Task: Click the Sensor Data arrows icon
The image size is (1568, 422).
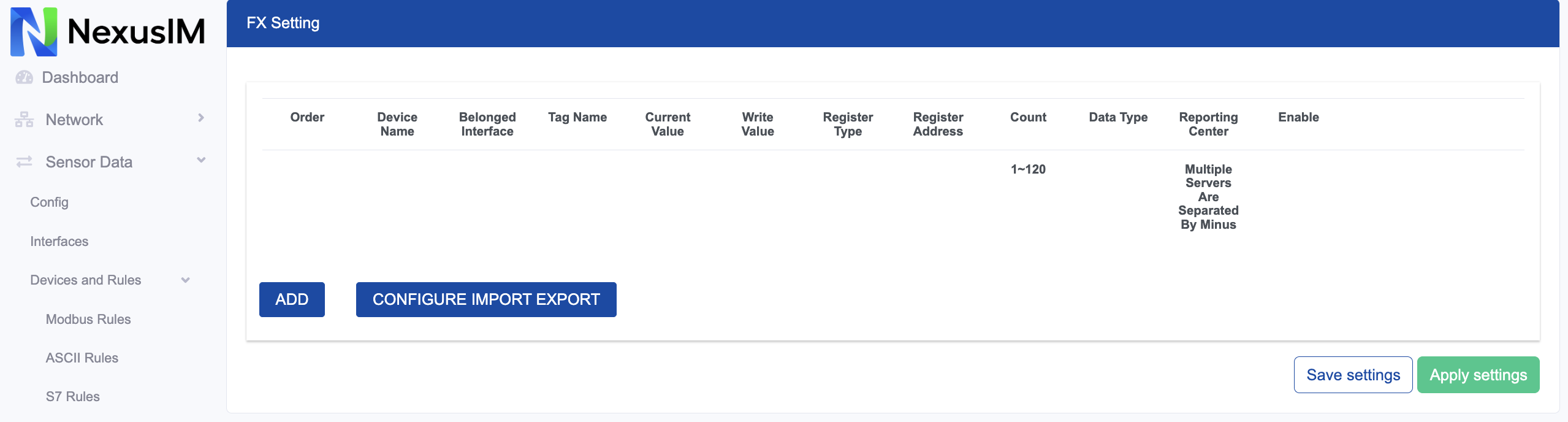Action: pos(24,162)
